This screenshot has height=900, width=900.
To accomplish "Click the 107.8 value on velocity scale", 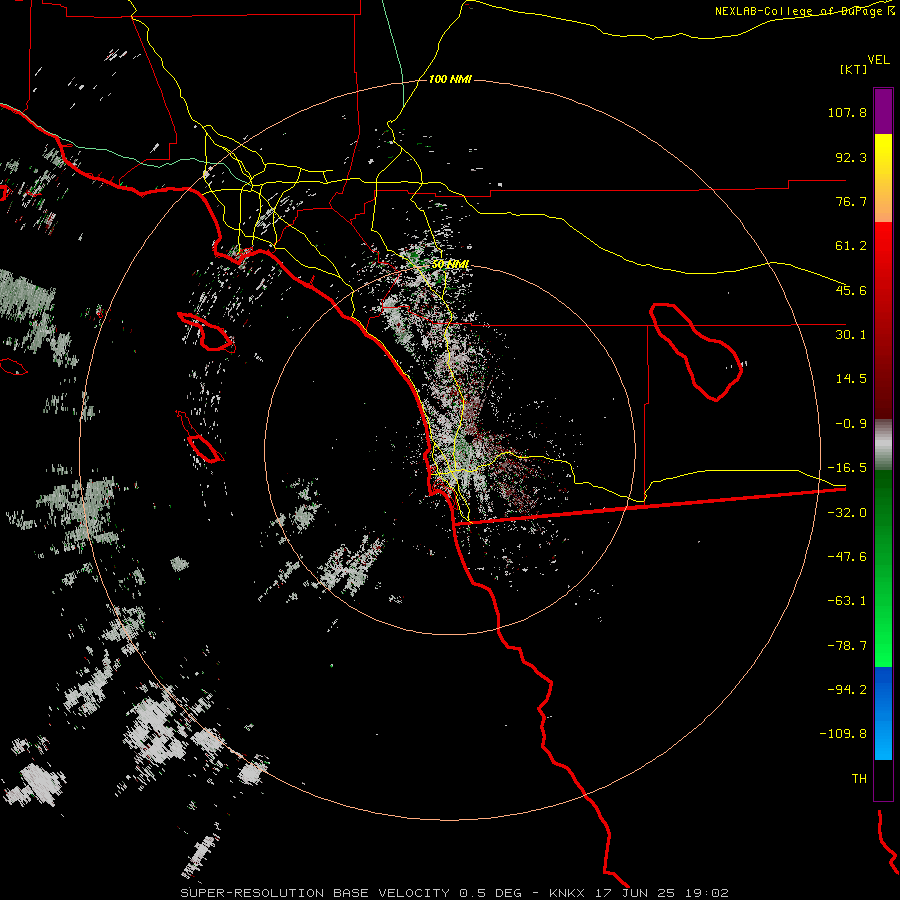I will pos(847,112).
